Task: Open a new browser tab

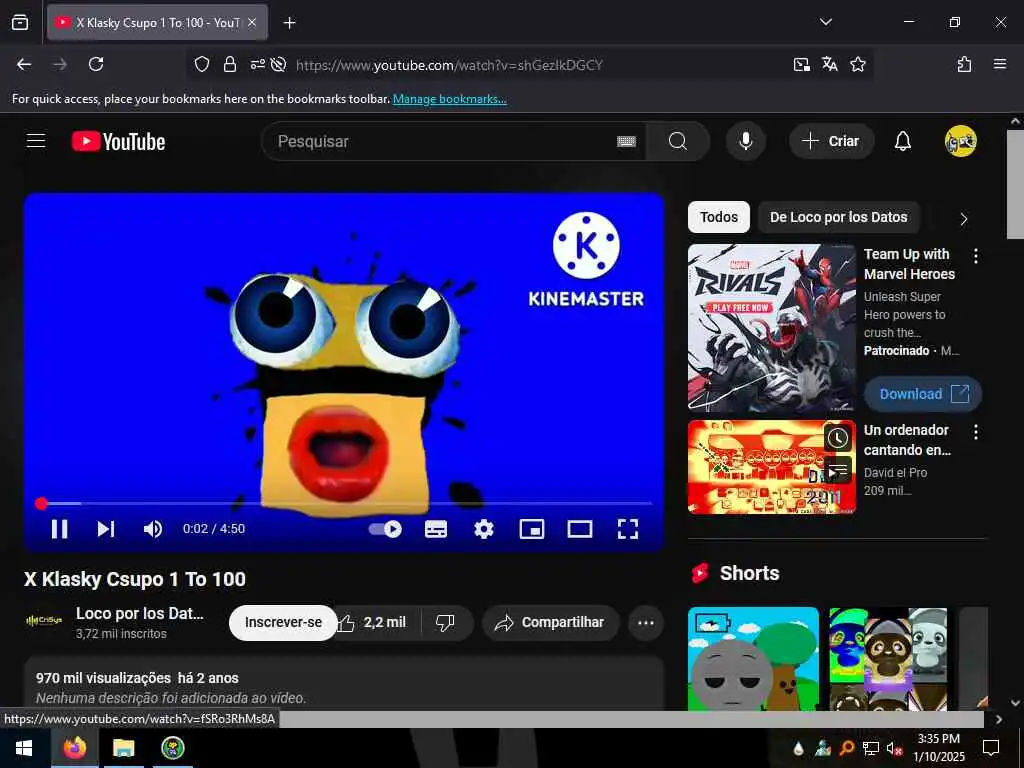Action: coord(289,23)
